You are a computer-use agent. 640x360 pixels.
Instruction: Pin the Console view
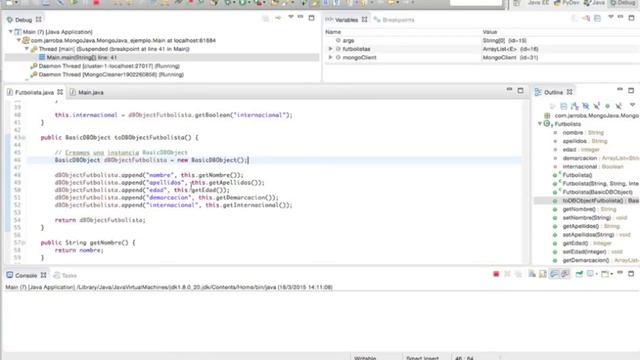click(x=579, y=274)
